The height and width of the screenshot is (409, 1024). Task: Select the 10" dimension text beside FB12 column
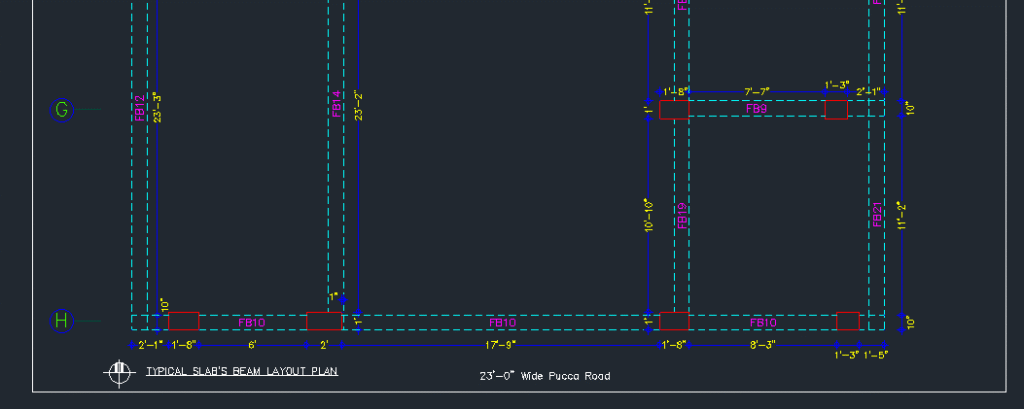pyautogui.click(x=165, y=304)
